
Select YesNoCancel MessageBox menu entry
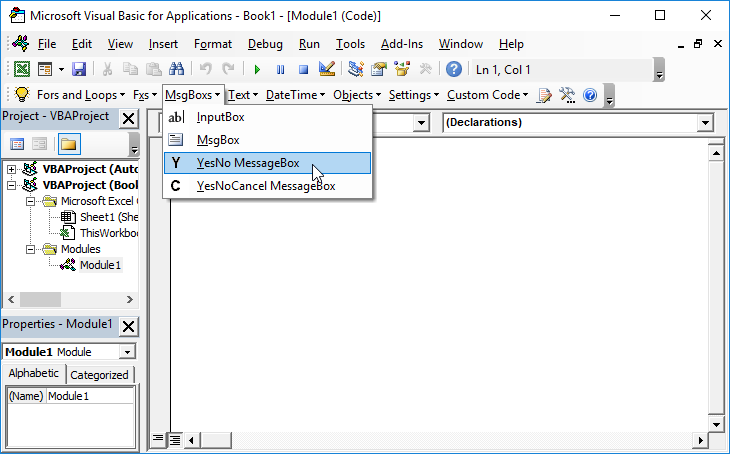point(266,186)
